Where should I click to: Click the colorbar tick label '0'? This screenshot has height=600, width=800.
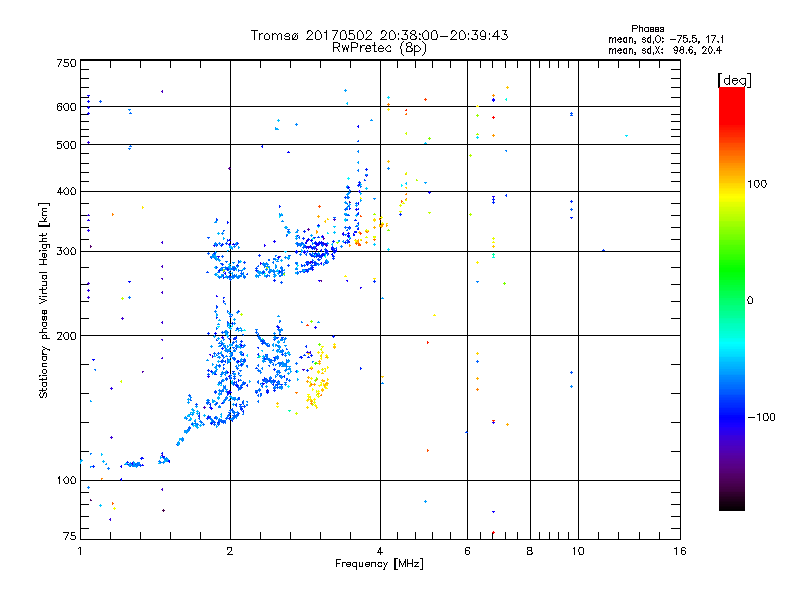tap(750, 301)
